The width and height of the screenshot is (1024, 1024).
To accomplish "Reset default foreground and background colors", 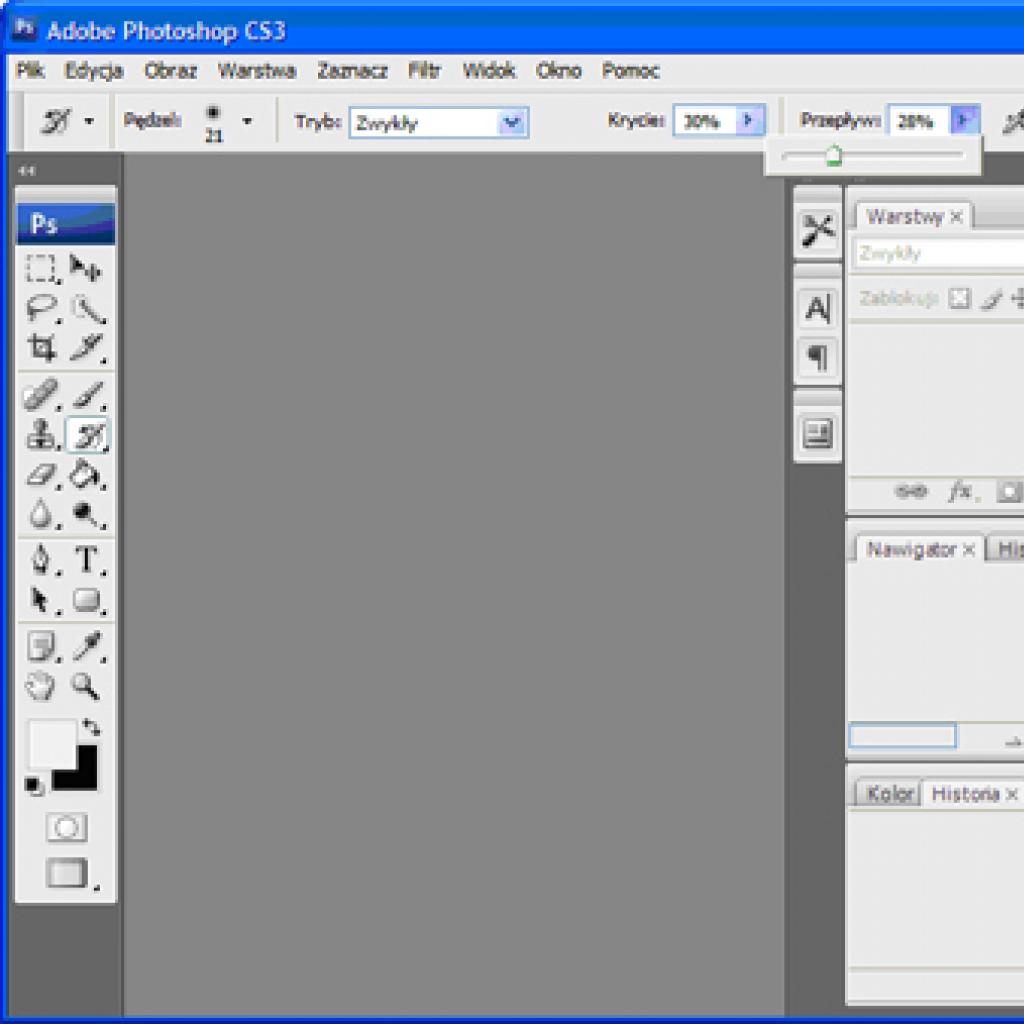I will pos(34,786).
